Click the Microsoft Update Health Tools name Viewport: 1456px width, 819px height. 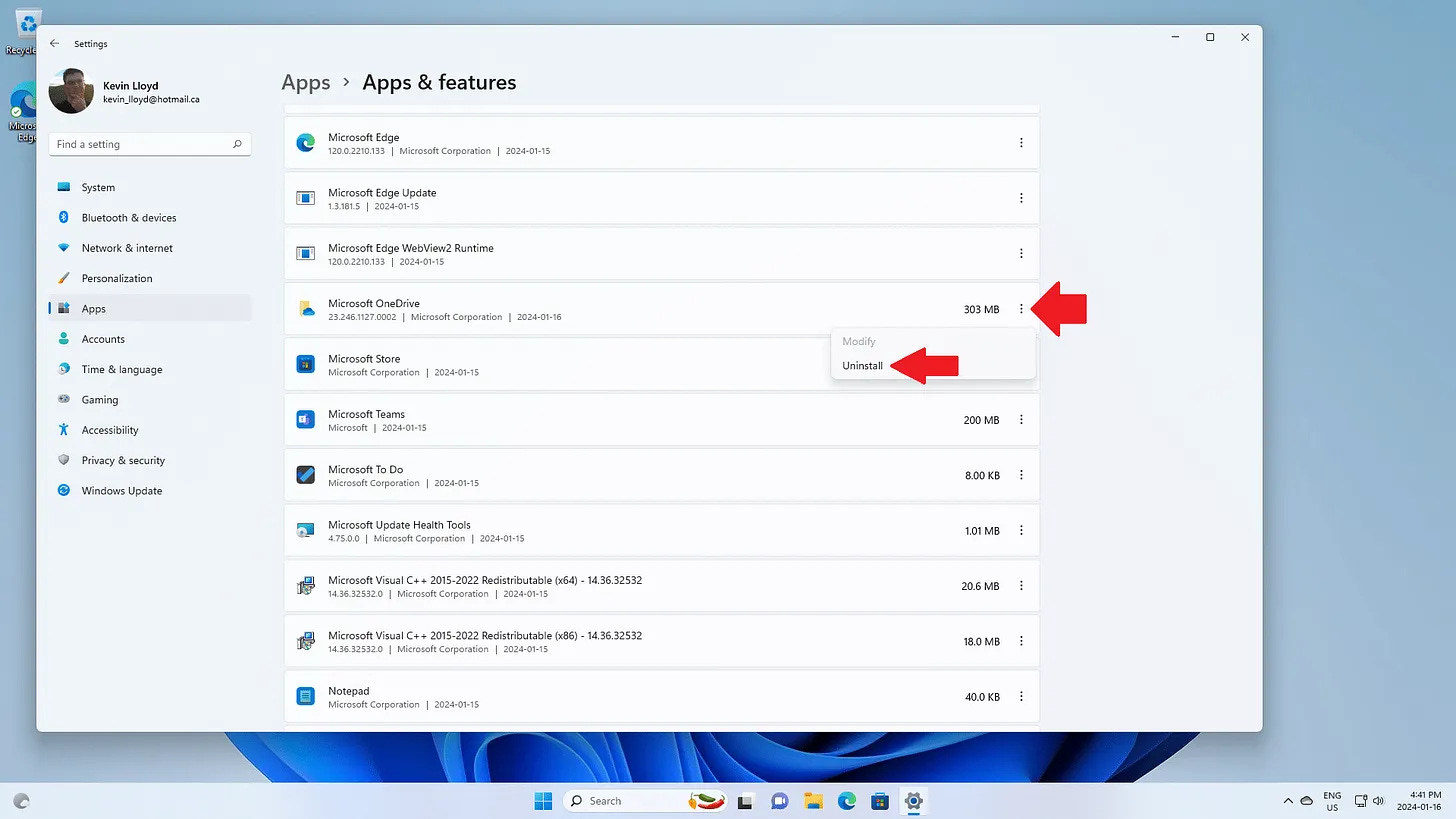click(399, 525)
